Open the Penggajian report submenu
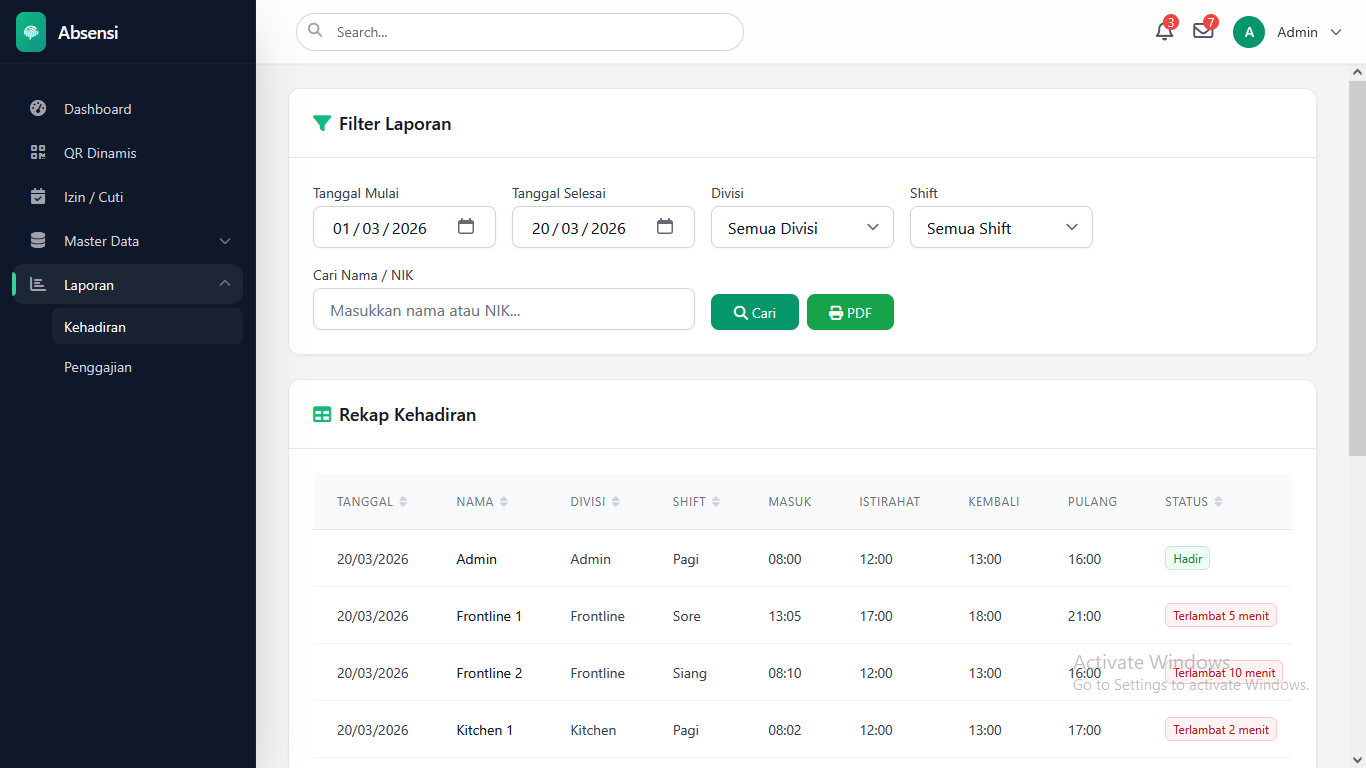This screenshot has width=1366, height=768. [x=98, y=367]
